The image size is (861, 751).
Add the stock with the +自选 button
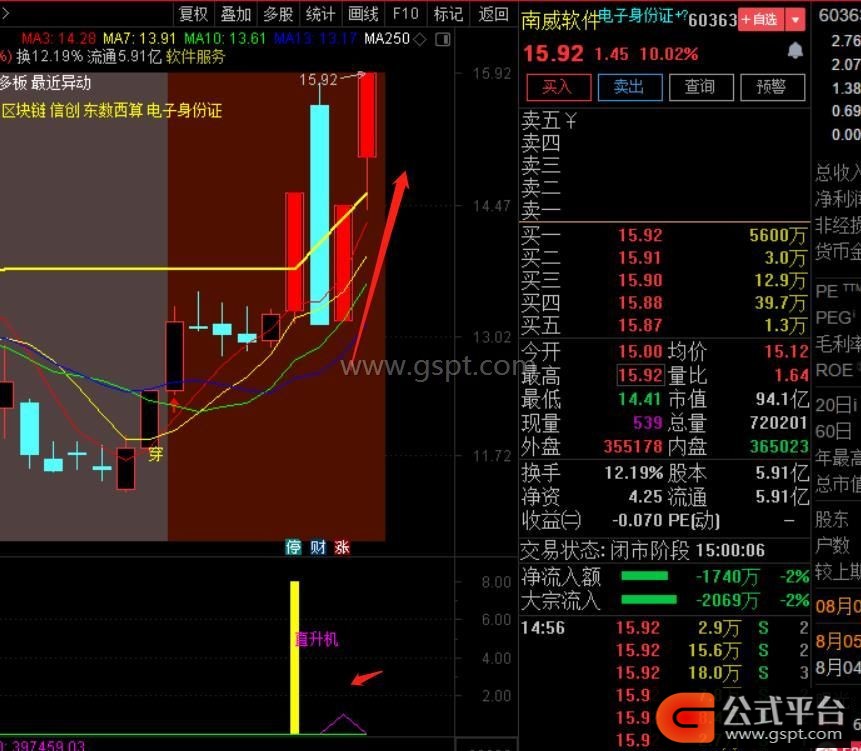click(x=762, y=20)
